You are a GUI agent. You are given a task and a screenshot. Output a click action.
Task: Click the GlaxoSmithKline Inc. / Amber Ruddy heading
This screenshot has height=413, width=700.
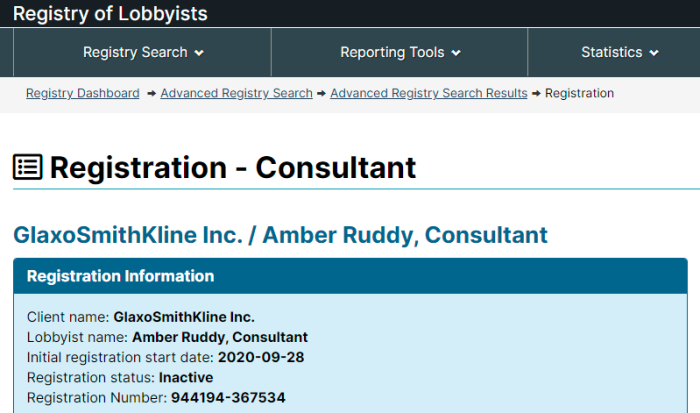pos(280,235)
